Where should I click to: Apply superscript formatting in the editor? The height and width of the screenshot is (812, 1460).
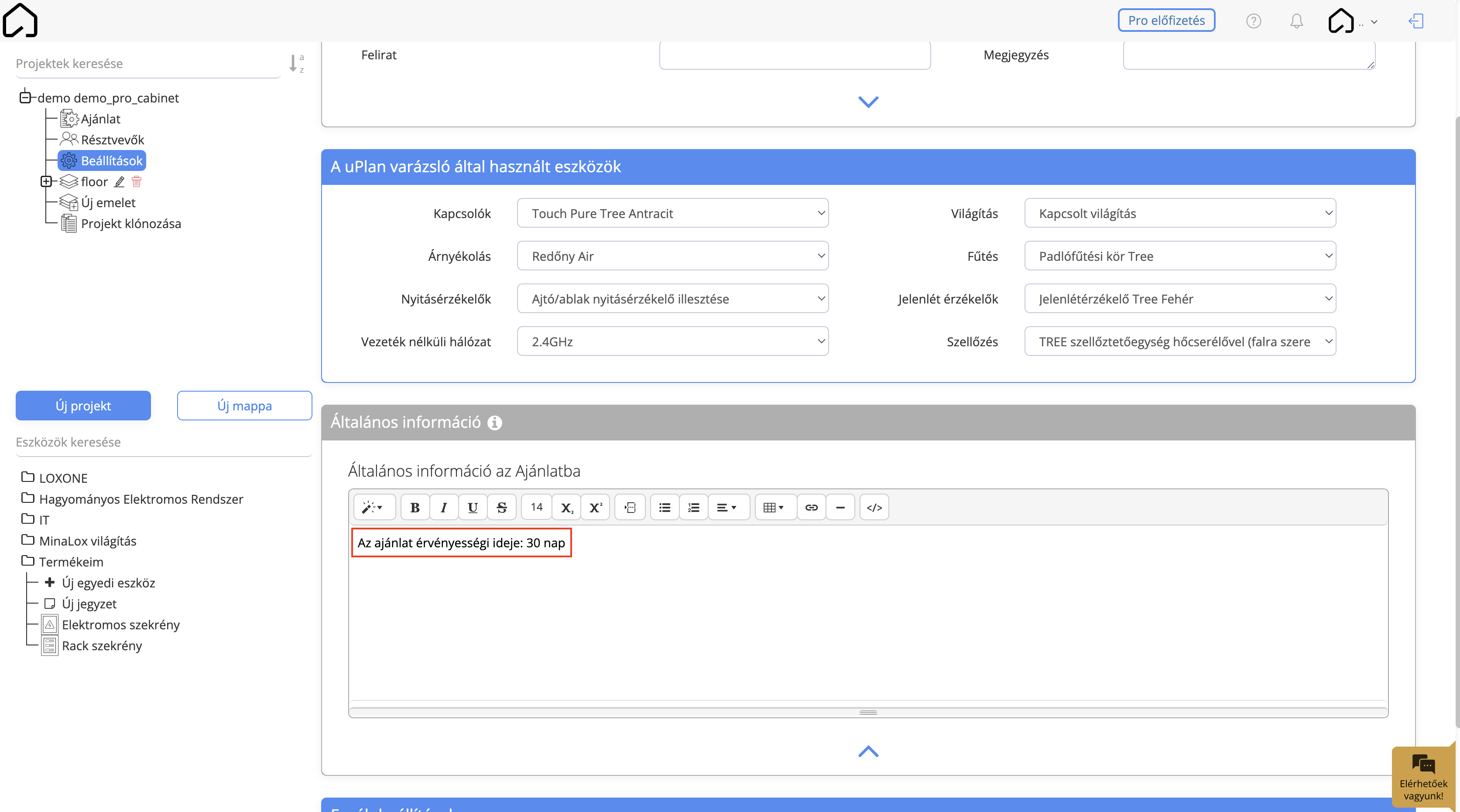596,507
